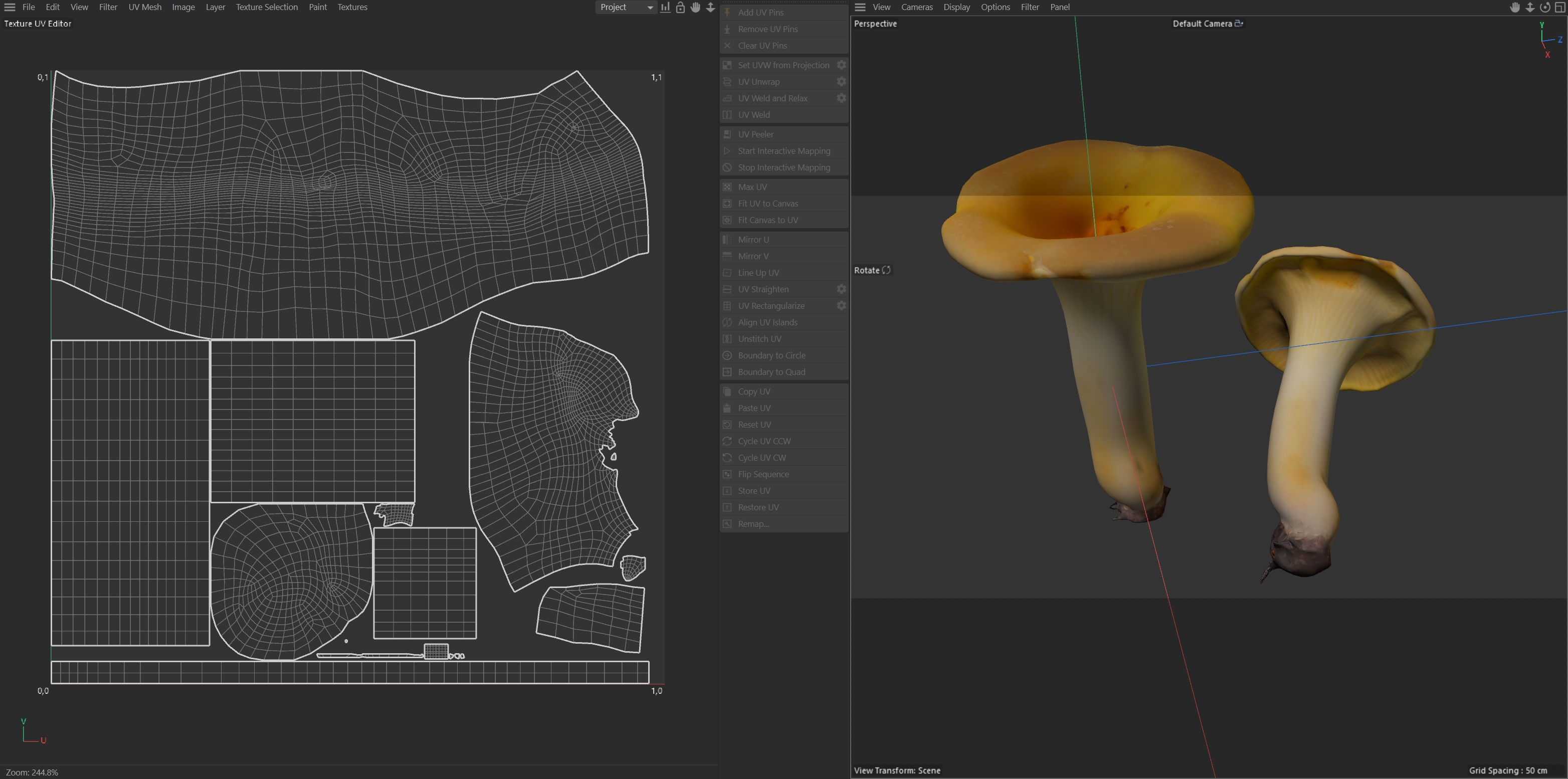
Task: Toggle the padlock icon in UV editor
Action: point(681,8)
